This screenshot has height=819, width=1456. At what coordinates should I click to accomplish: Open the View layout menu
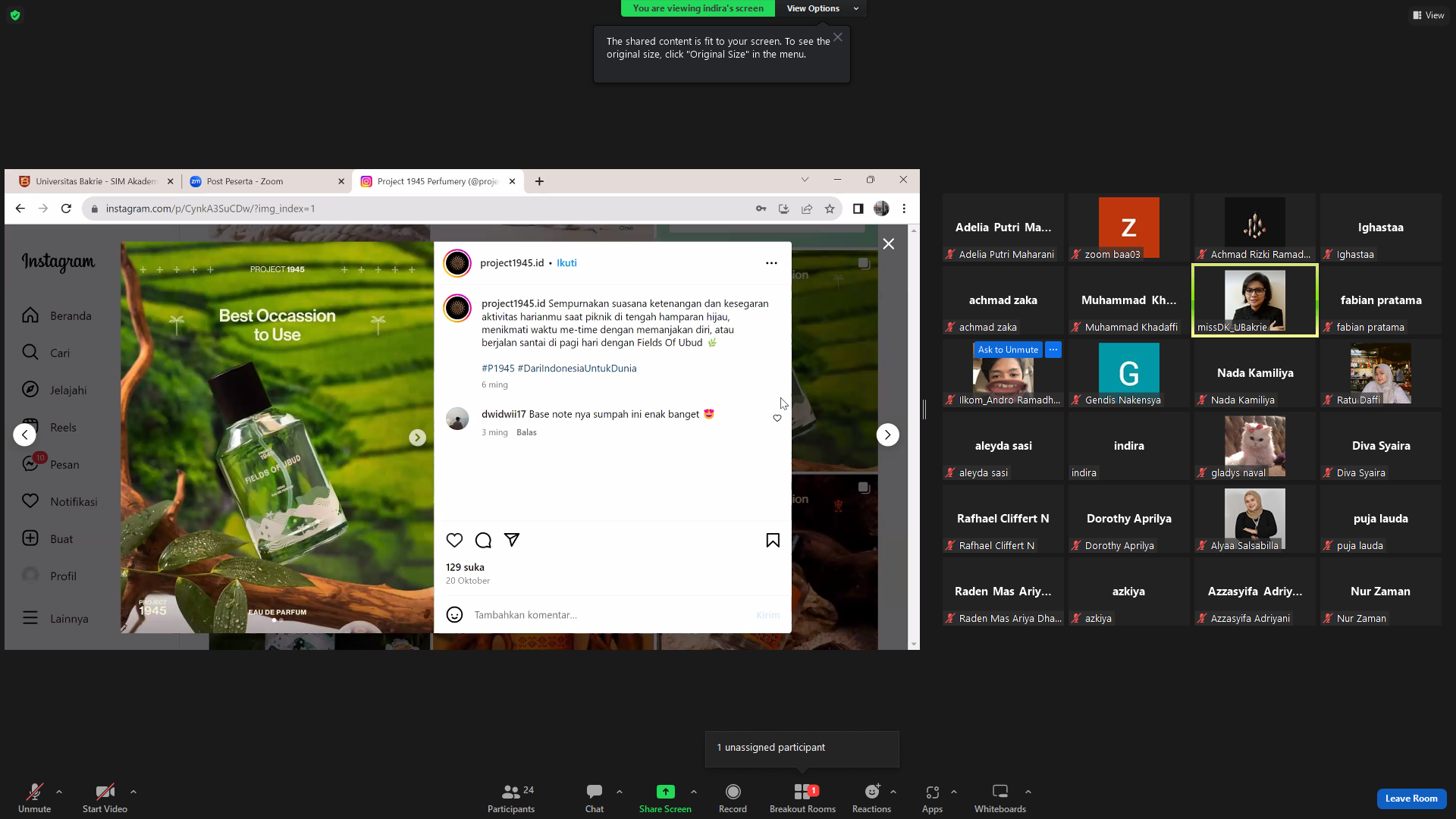(x=1428, y=15)
